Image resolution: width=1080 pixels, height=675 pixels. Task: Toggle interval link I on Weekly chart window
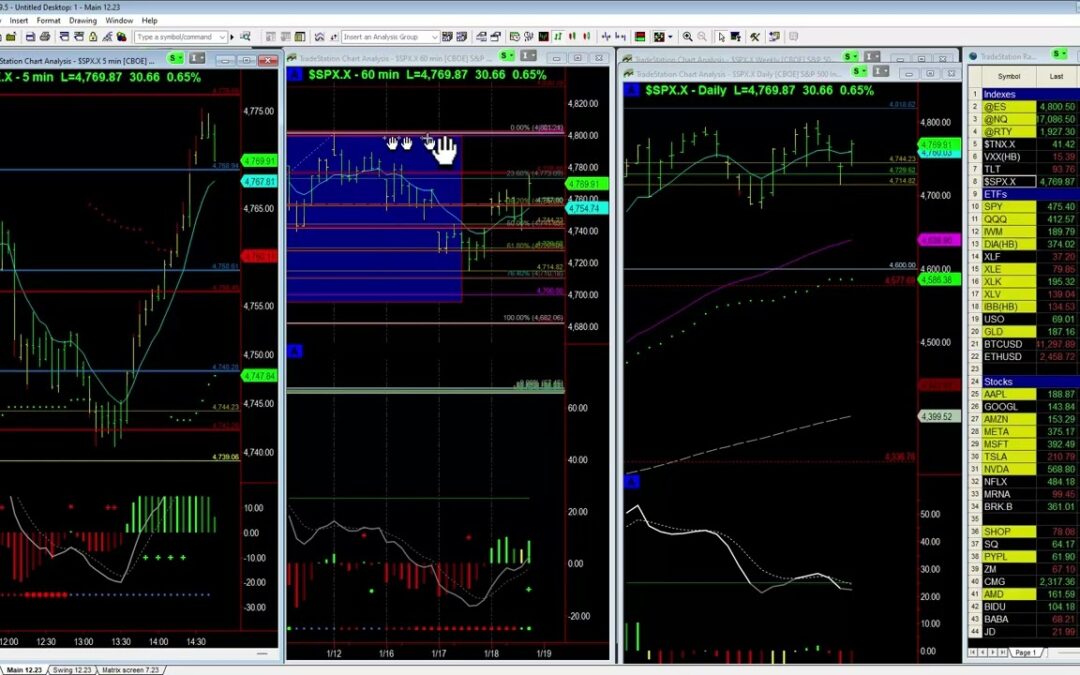point(872,56)
